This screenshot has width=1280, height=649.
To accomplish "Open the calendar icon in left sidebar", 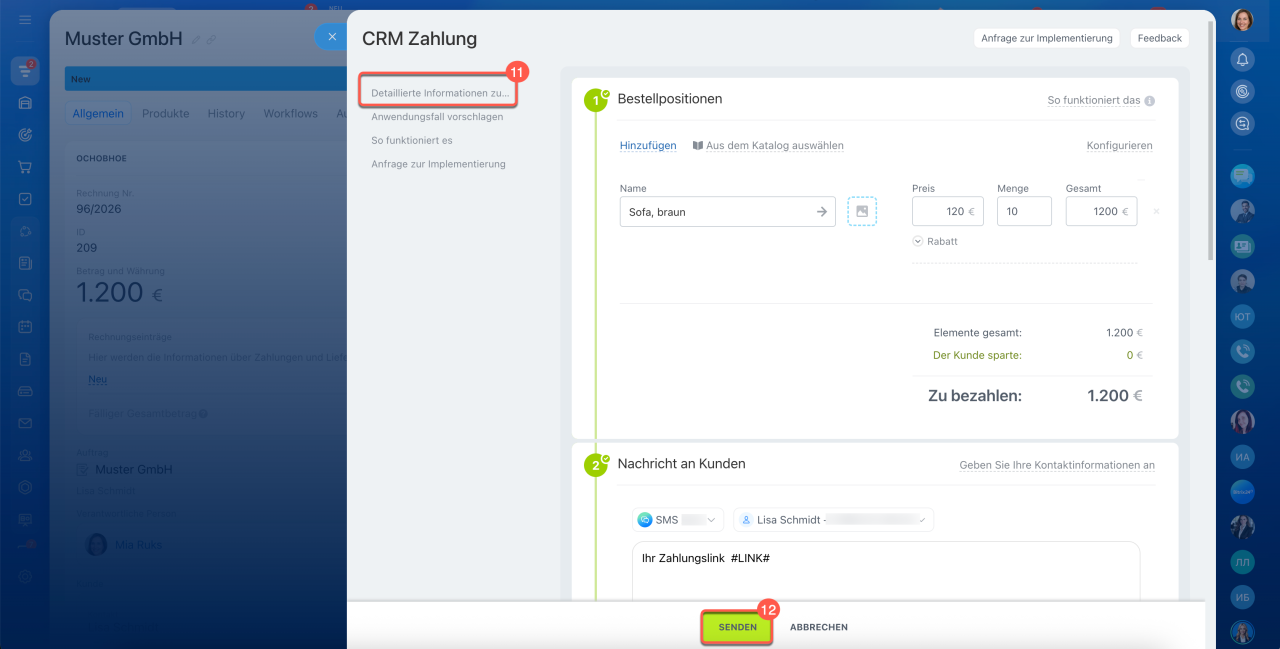I will [x=25, y=327].
